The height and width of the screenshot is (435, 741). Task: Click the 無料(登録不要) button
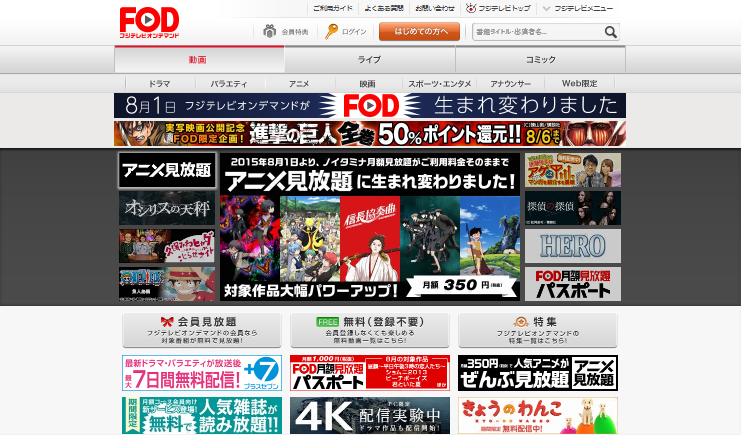pyautogui.click(x=370, y=330)
